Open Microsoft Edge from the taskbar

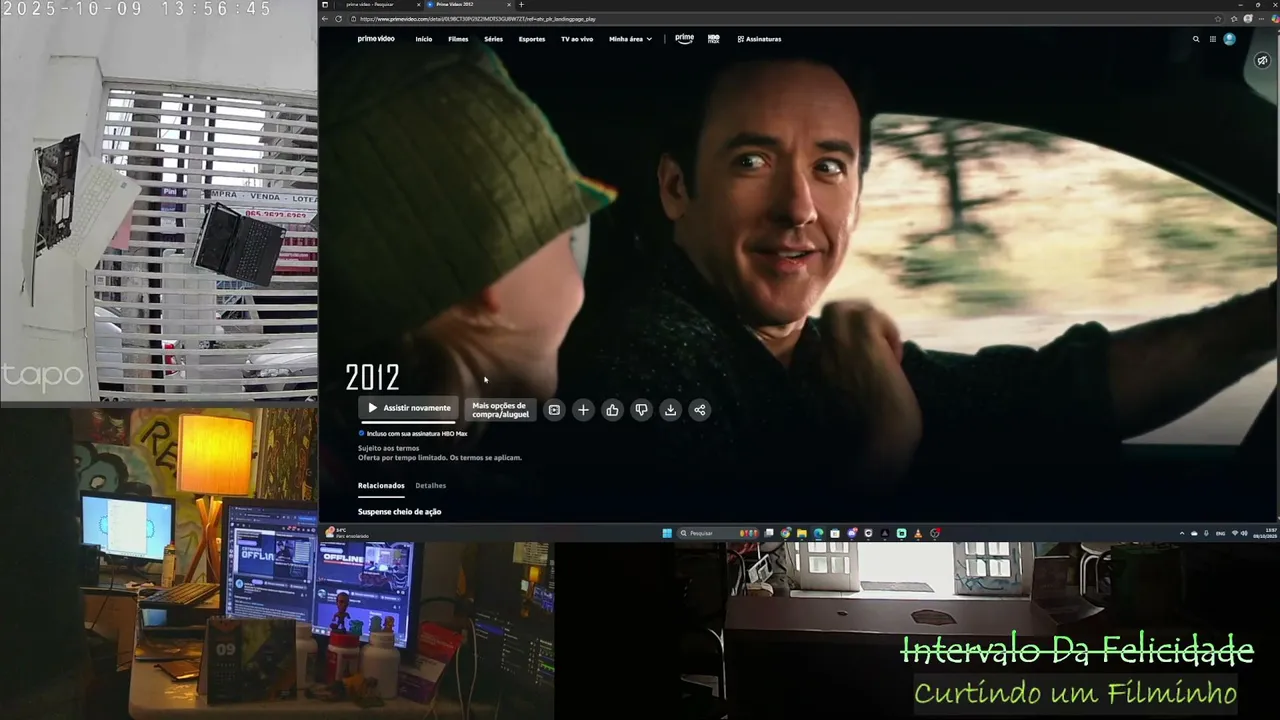(x=818, y=533)
